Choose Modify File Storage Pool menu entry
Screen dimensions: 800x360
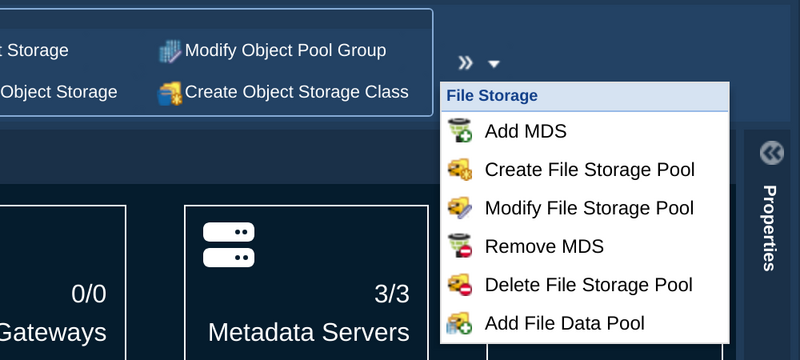point(585,208)
